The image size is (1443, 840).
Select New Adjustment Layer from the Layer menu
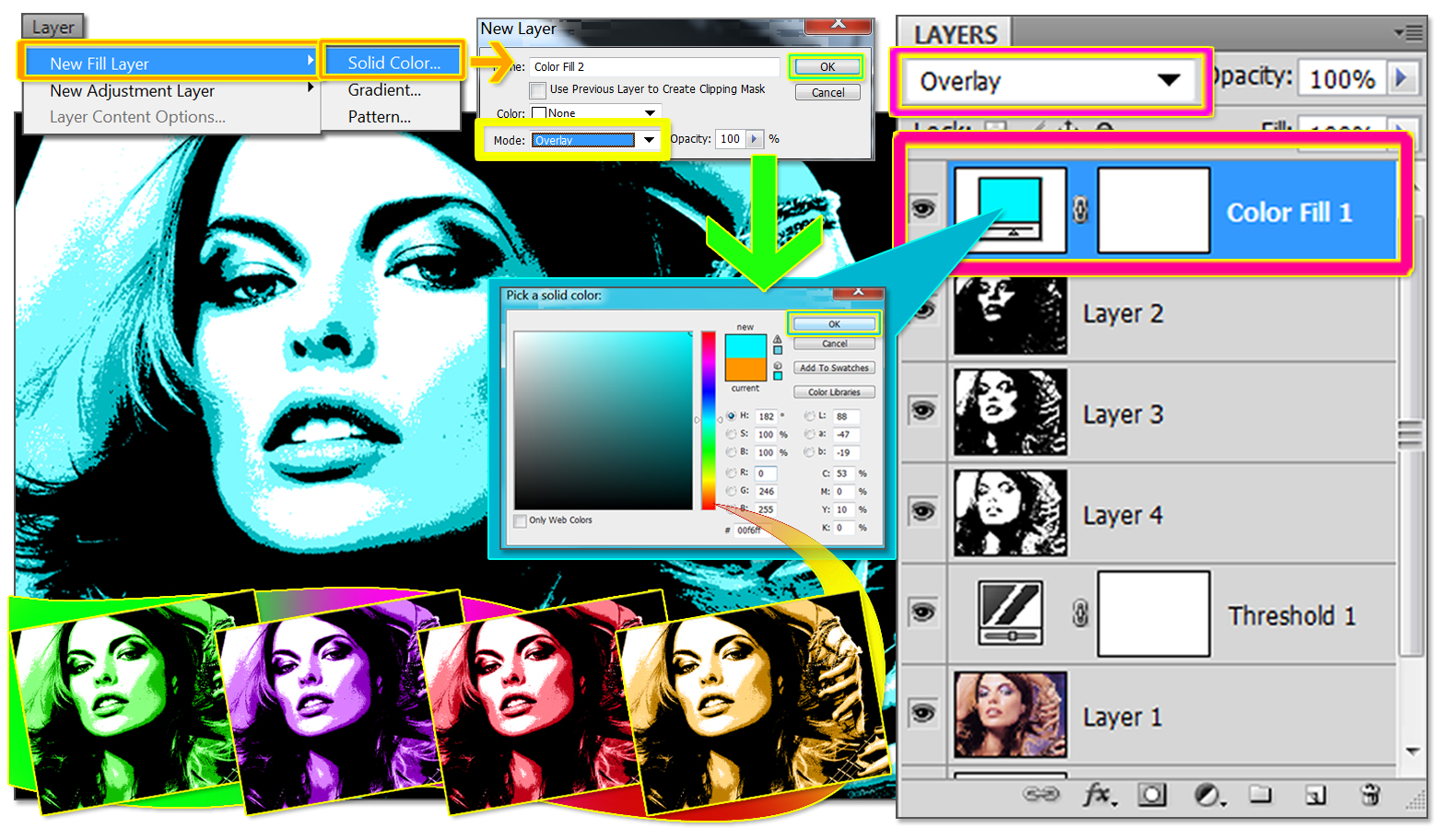pos(132,90)
